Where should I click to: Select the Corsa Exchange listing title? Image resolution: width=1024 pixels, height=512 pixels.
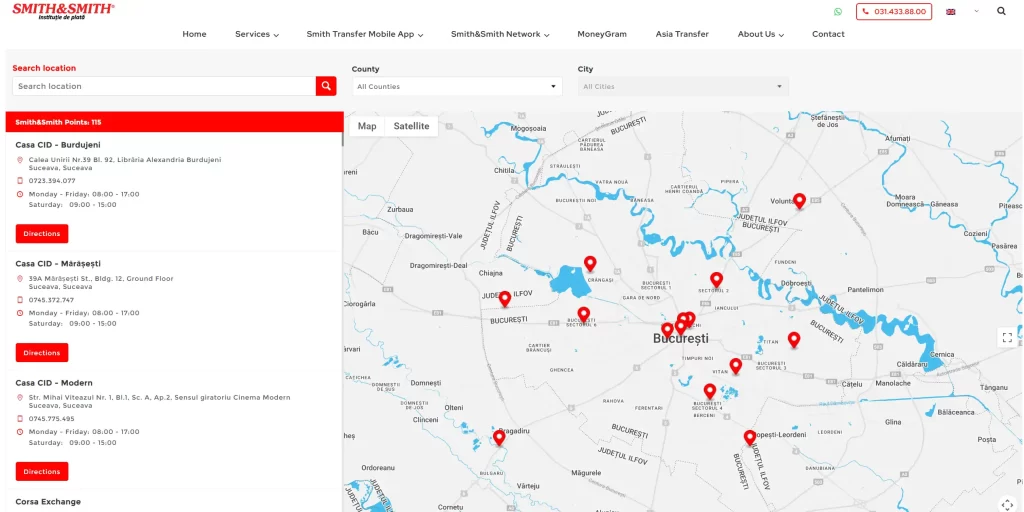pyautogui.click(x=48, y=502)
